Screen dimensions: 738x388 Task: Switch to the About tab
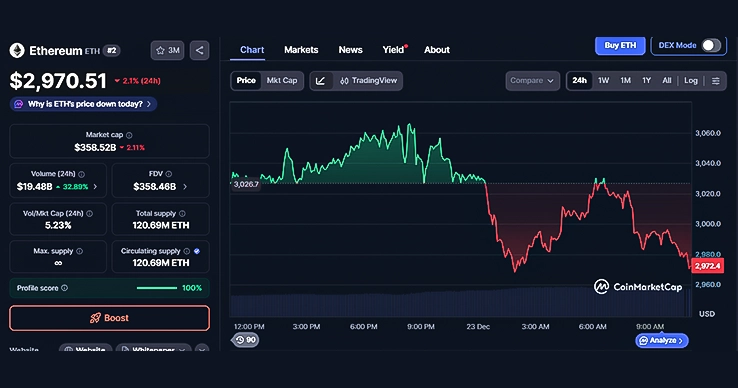pyautogui.click(x=437, y=50)
